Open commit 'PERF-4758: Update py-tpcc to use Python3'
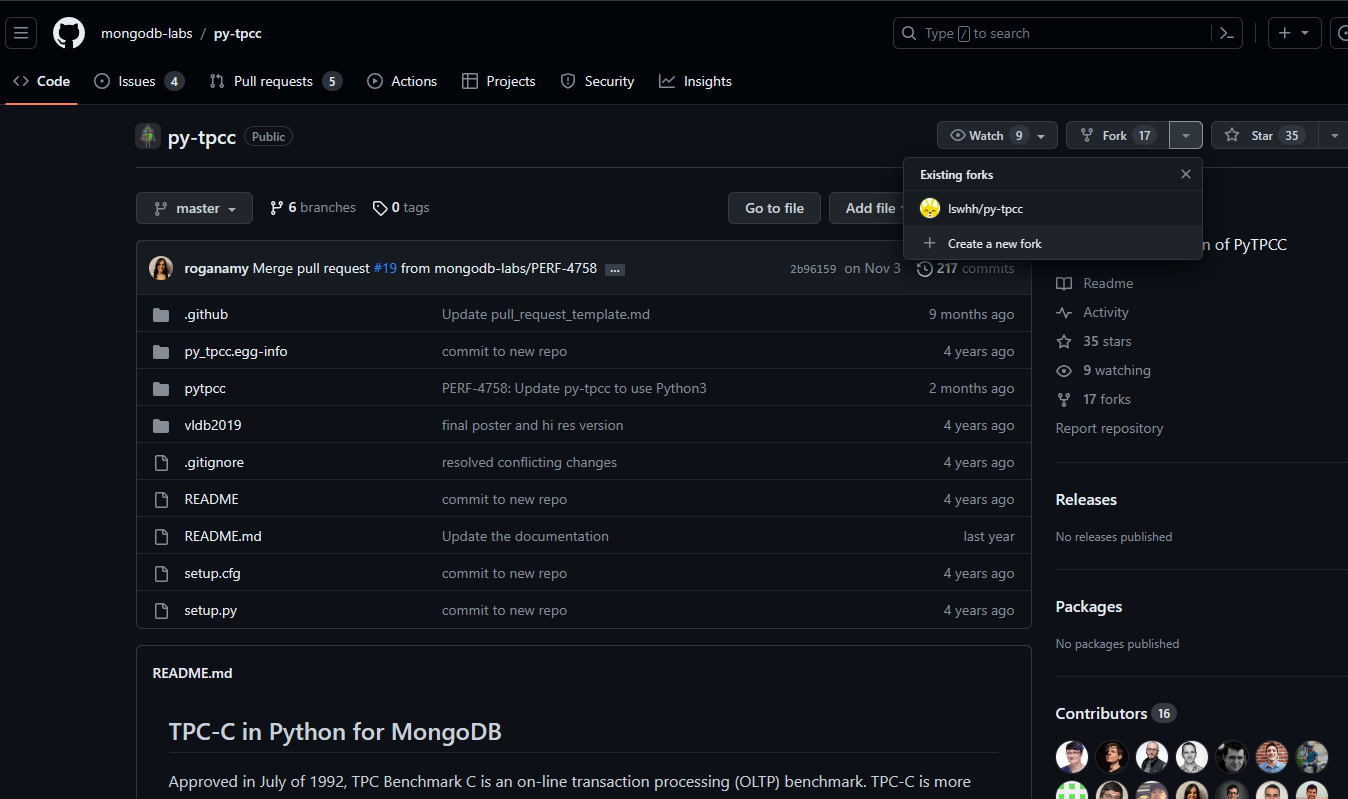 (574, 388)
